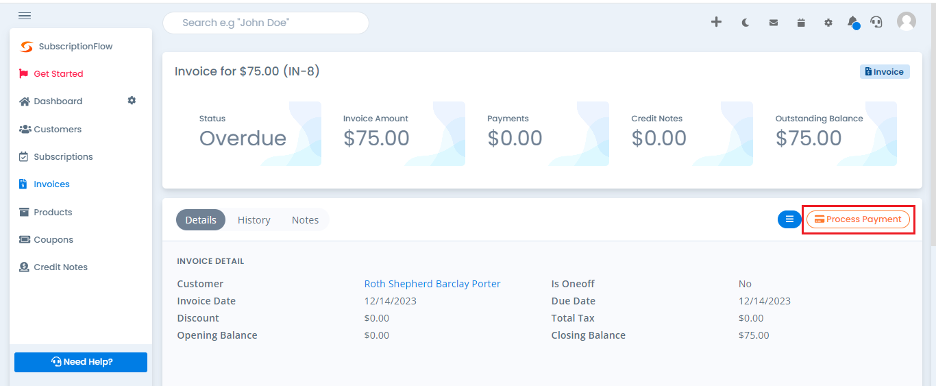
Task: Open the user profile avatar
Action: [906, 21]
